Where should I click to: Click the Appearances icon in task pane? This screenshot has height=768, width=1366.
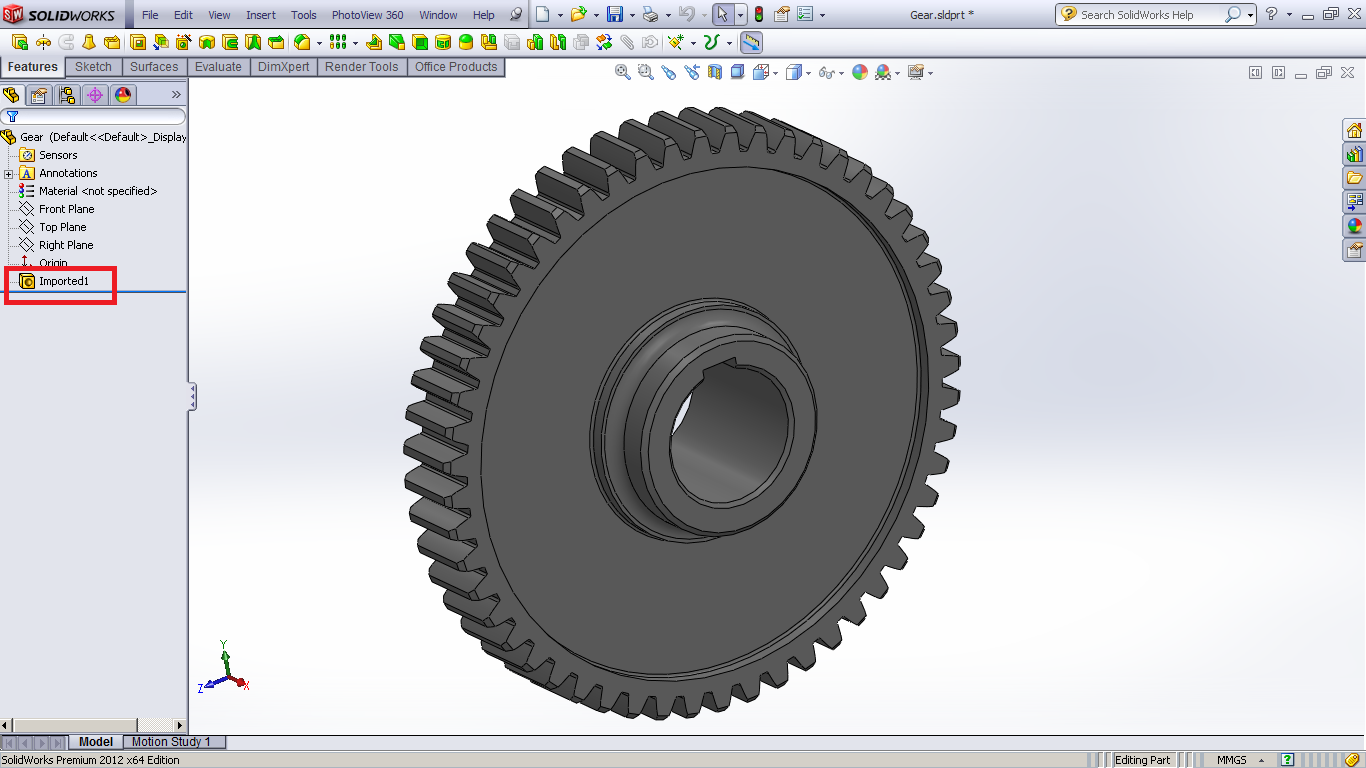point(1354,226)
